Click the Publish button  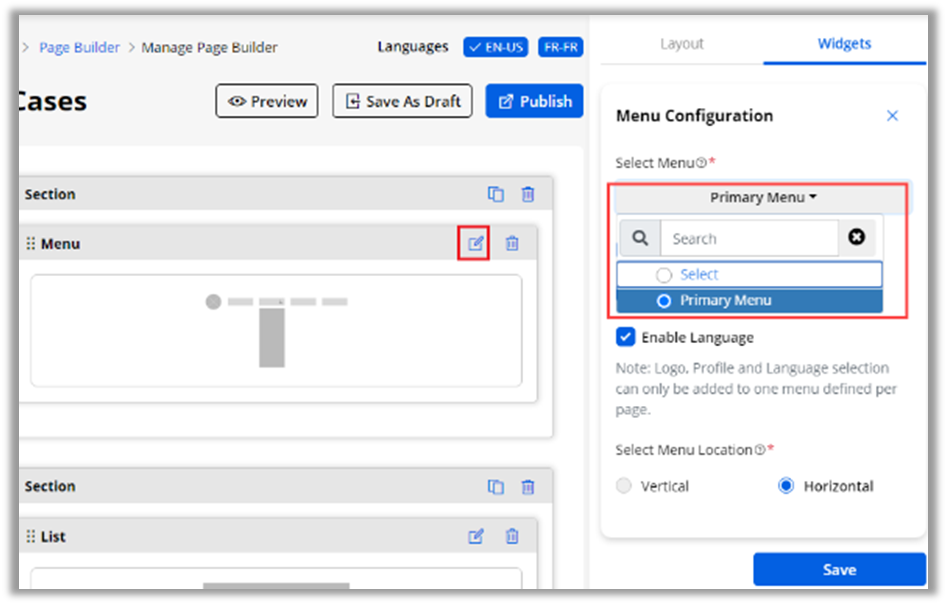pyautogui.click(x=534, y=101)
